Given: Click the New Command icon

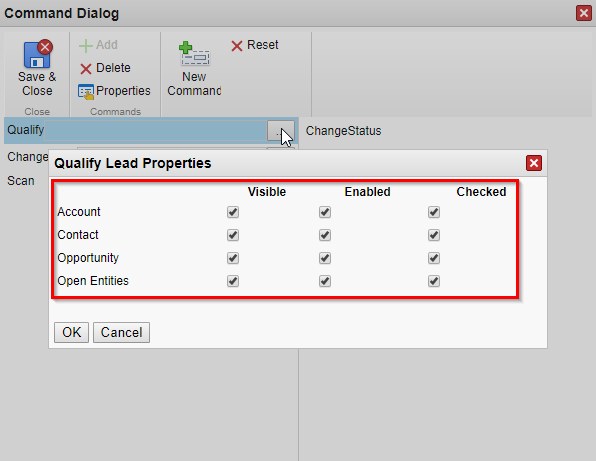Looking at the screenshot, I should tap(194, 54).
